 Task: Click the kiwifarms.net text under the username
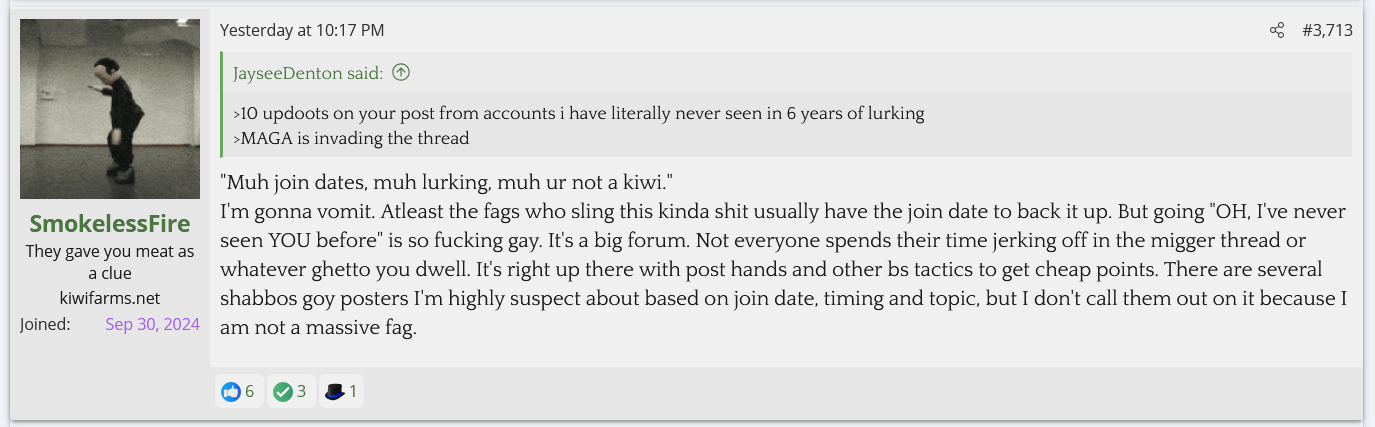(x=110, y=298)
